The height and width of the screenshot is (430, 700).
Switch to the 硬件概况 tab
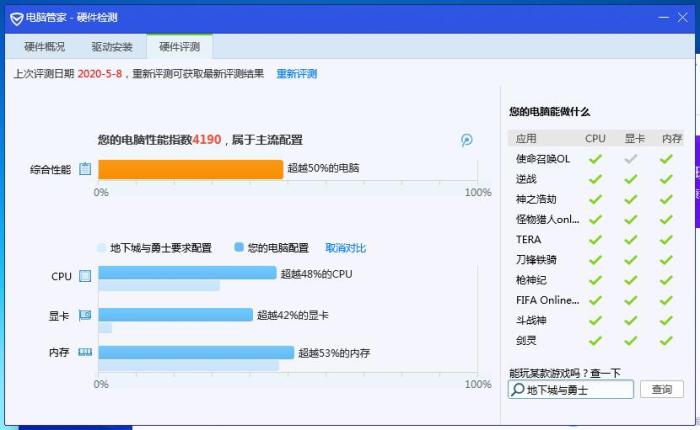[44, 47]
